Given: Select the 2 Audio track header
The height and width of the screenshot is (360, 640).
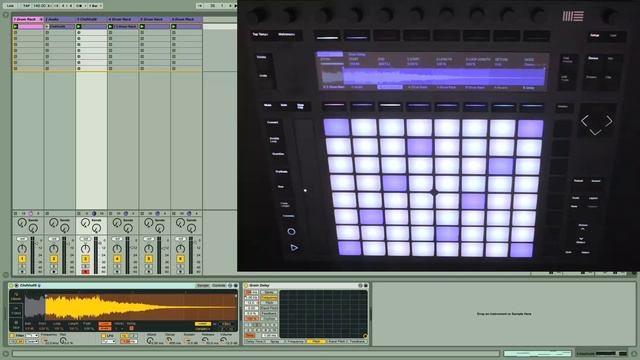Looking at the screenshot, I should (60, 19).
